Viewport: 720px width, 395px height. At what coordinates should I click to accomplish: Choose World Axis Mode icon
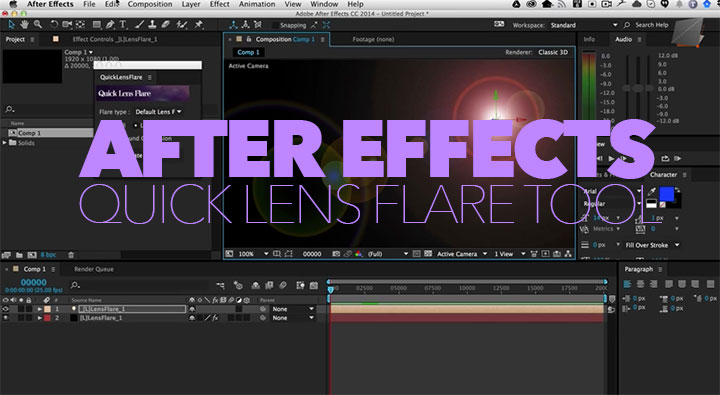pyautogui.click(x=246, y=25)
